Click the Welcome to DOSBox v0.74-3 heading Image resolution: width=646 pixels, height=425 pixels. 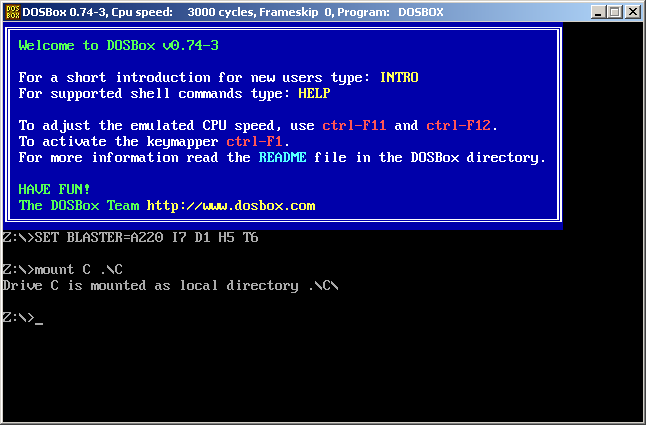119,45
